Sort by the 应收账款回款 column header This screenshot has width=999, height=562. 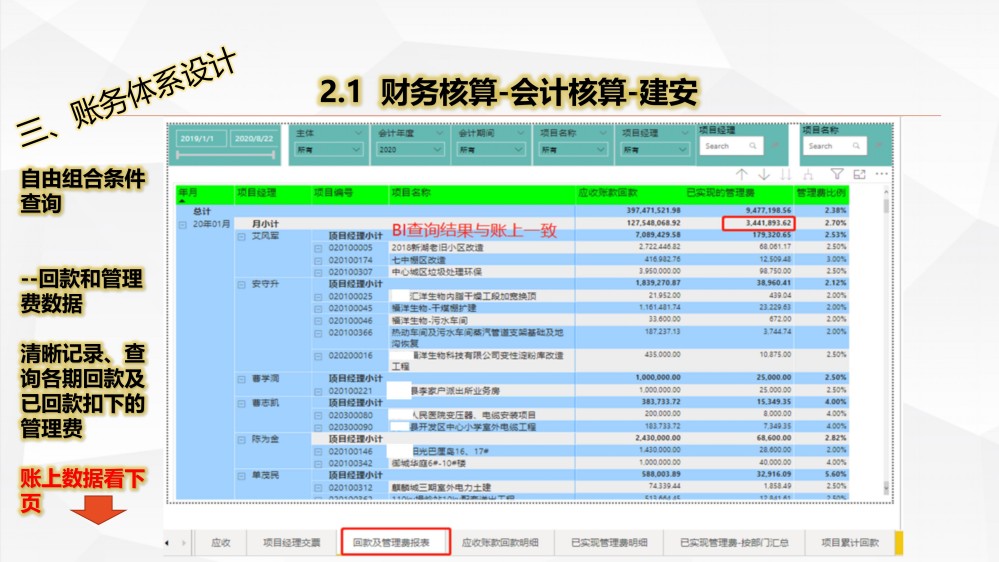click(607, 192)
